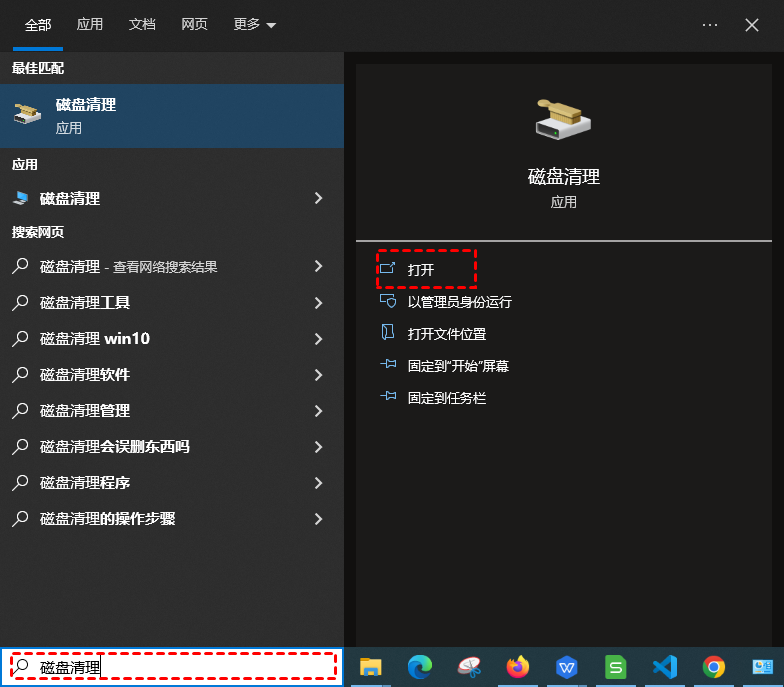Switch to the 网页 tab

194,24
